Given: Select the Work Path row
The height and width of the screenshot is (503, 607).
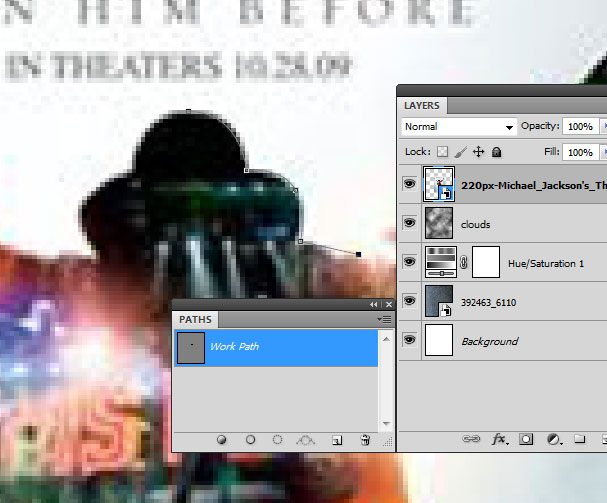Looking at the screenshot, I should pos(276,347).
